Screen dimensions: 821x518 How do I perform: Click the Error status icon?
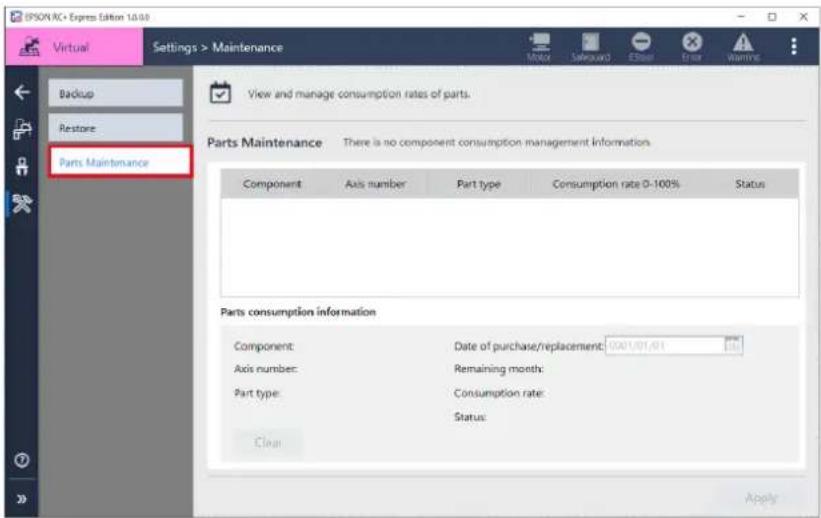pyautogui.click(x=692, y=47)
